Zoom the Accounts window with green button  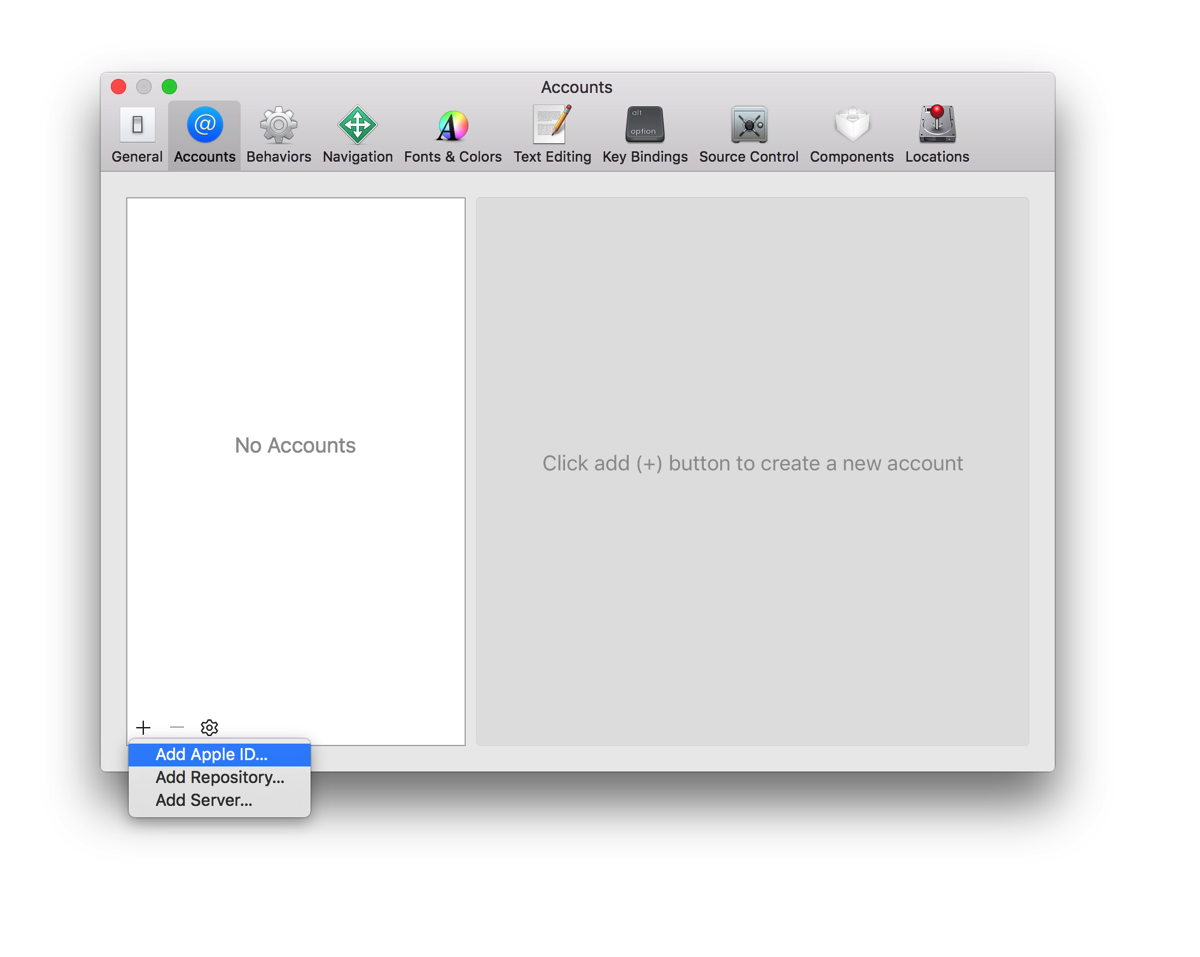[169, 87]
